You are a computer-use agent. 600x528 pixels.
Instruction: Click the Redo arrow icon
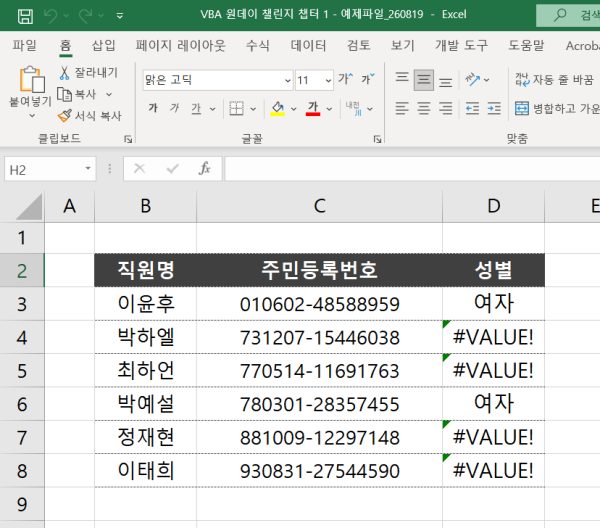pyautogui.click(x=85, y=15)
